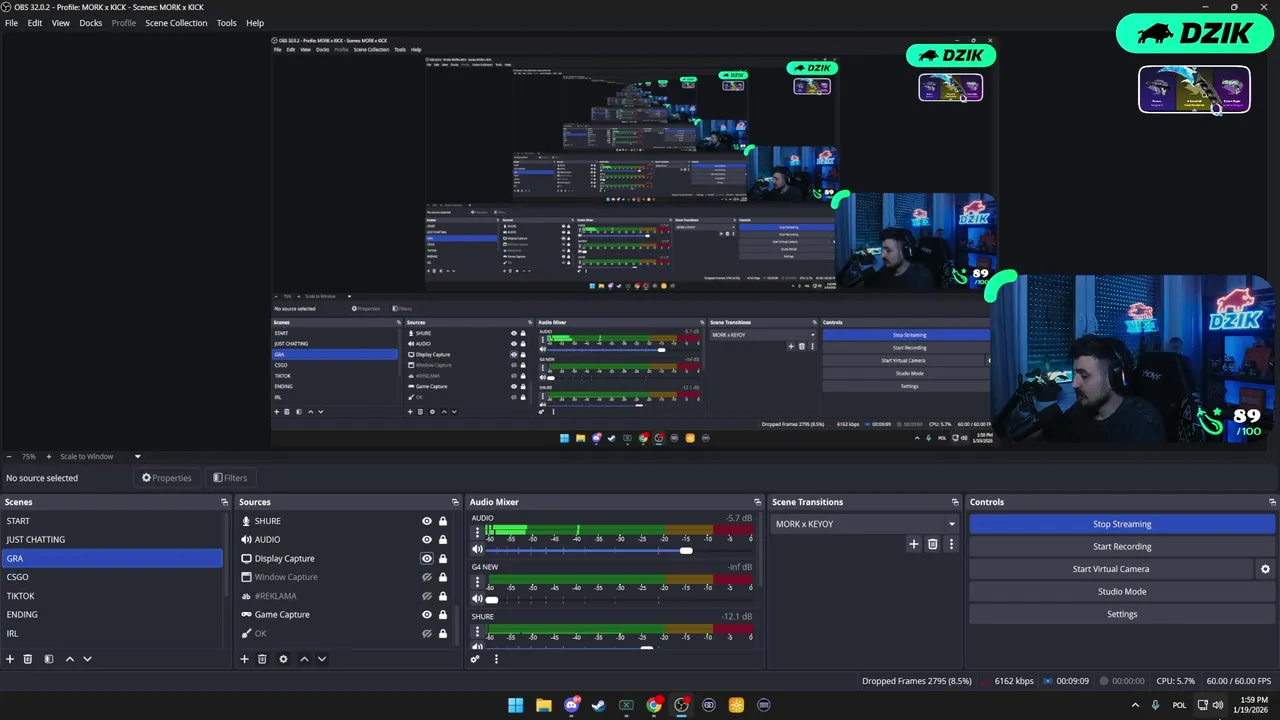The image size is (1280, 720).
Task: Add a scene transition plus icon
Action: click(x=913, y=544)
